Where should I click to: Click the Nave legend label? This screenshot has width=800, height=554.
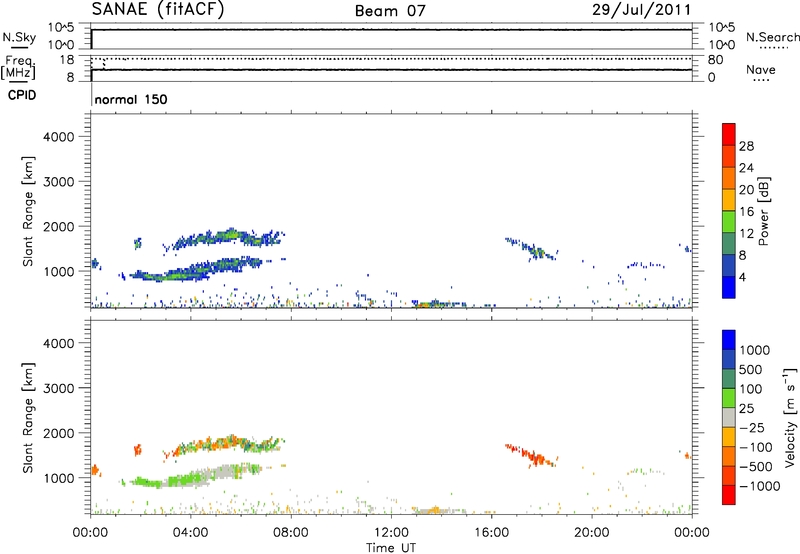pos(761,70)
